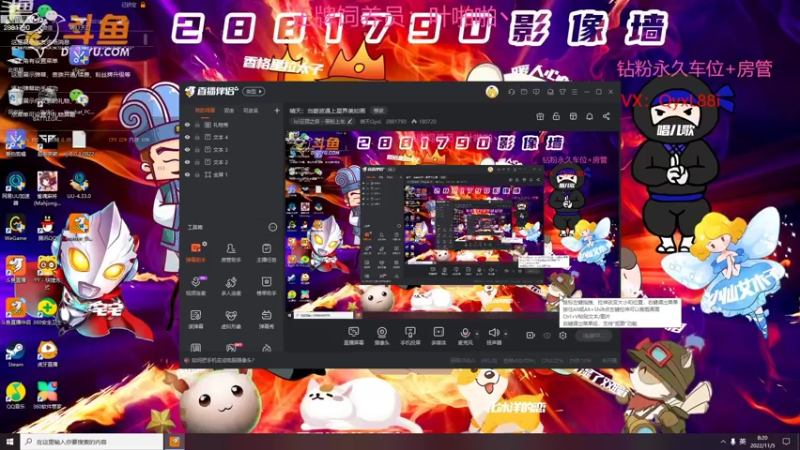Click the Windows taskbar search box
Image resolution: width=800 pixels, height=450 pixels.
[92, 441]
